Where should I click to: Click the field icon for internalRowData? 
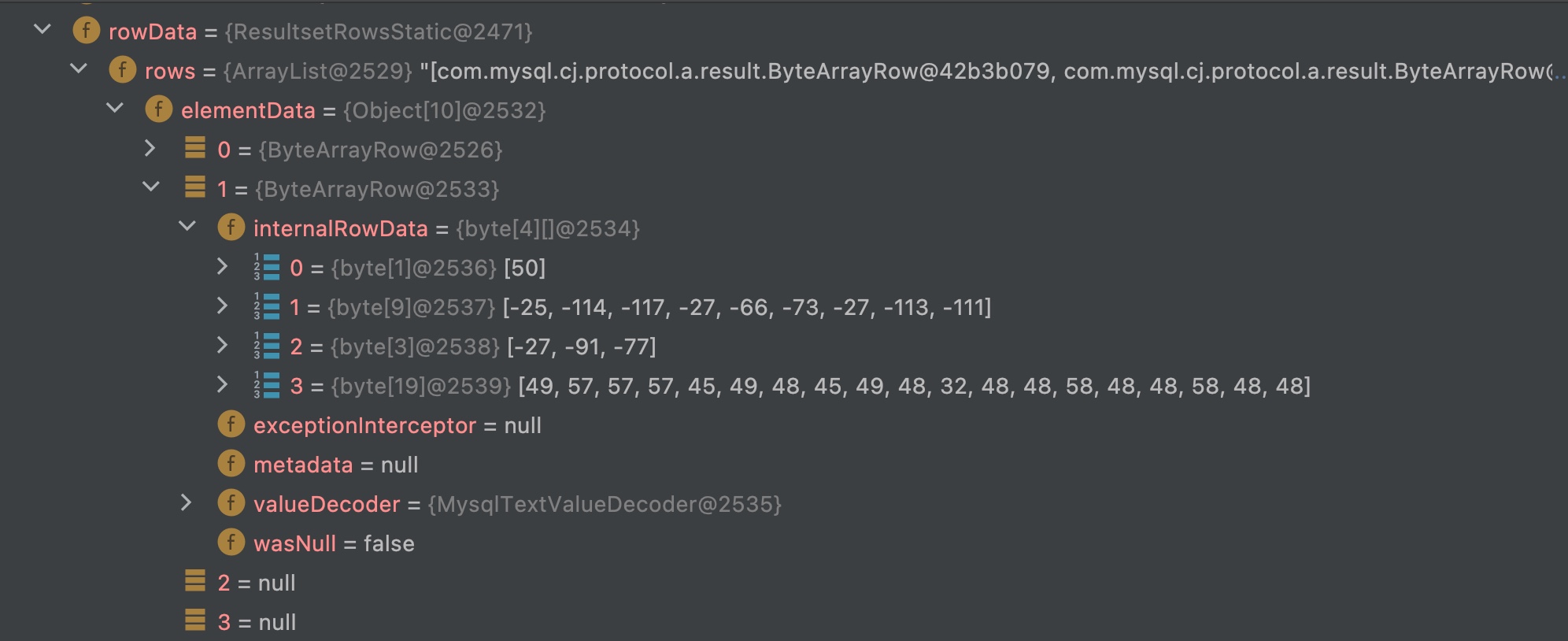[x=231, y=228]
